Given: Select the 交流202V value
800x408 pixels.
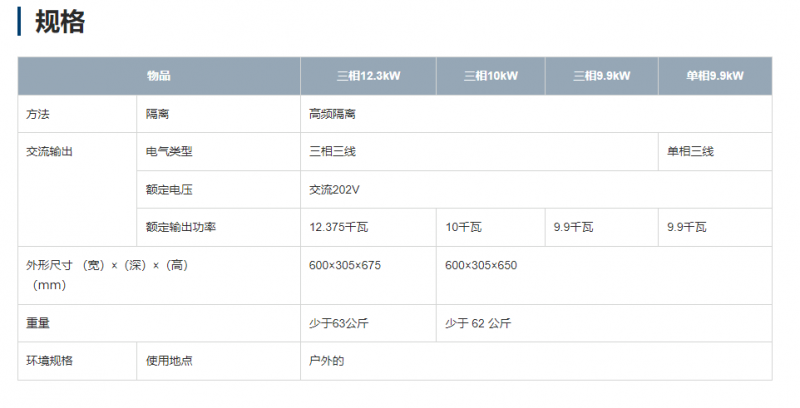Looking at the screenshot, I should pyautogui.click(x=334, y=189).
